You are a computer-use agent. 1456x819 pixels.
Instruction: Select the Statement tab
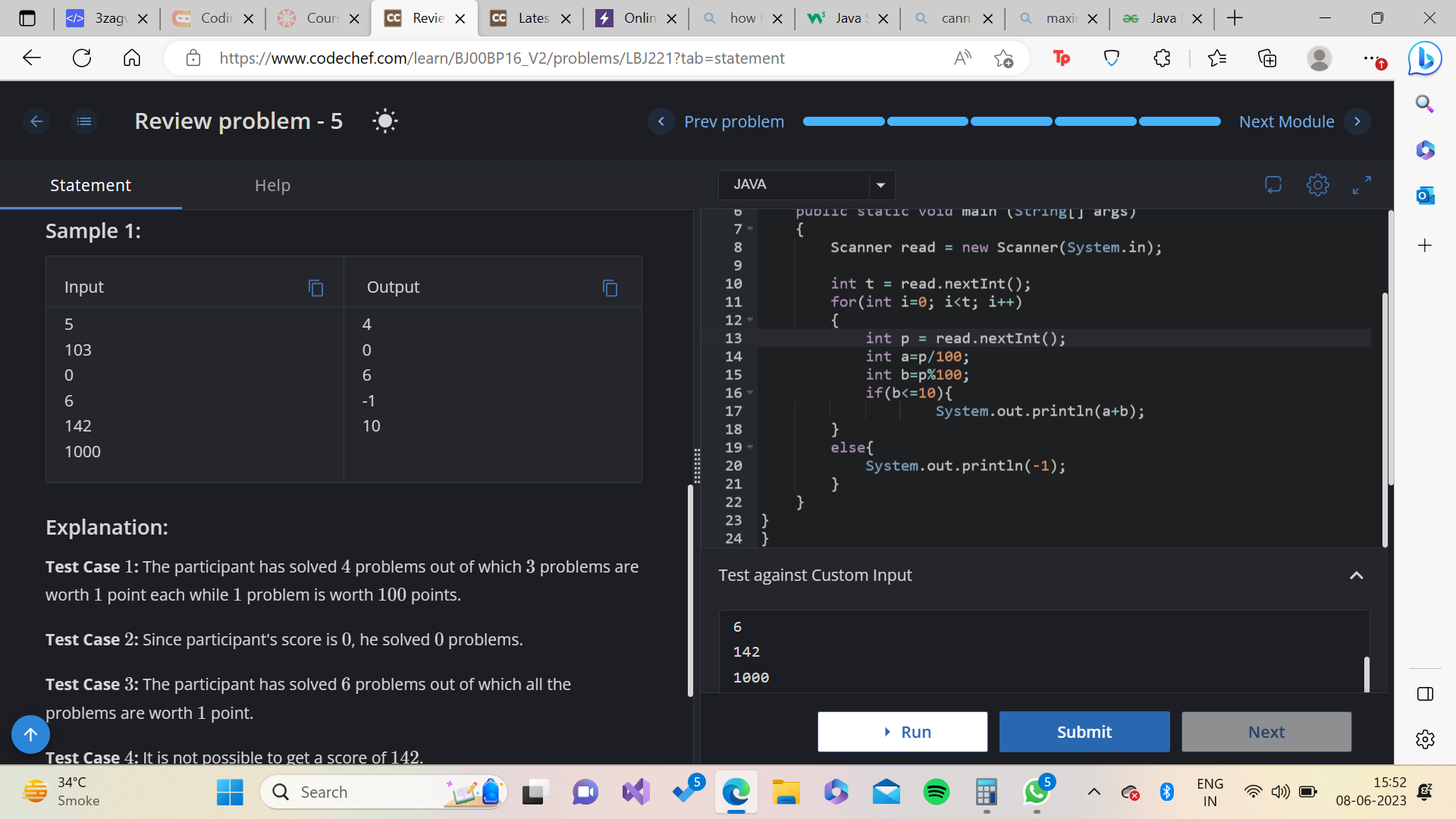click(90, 185)
